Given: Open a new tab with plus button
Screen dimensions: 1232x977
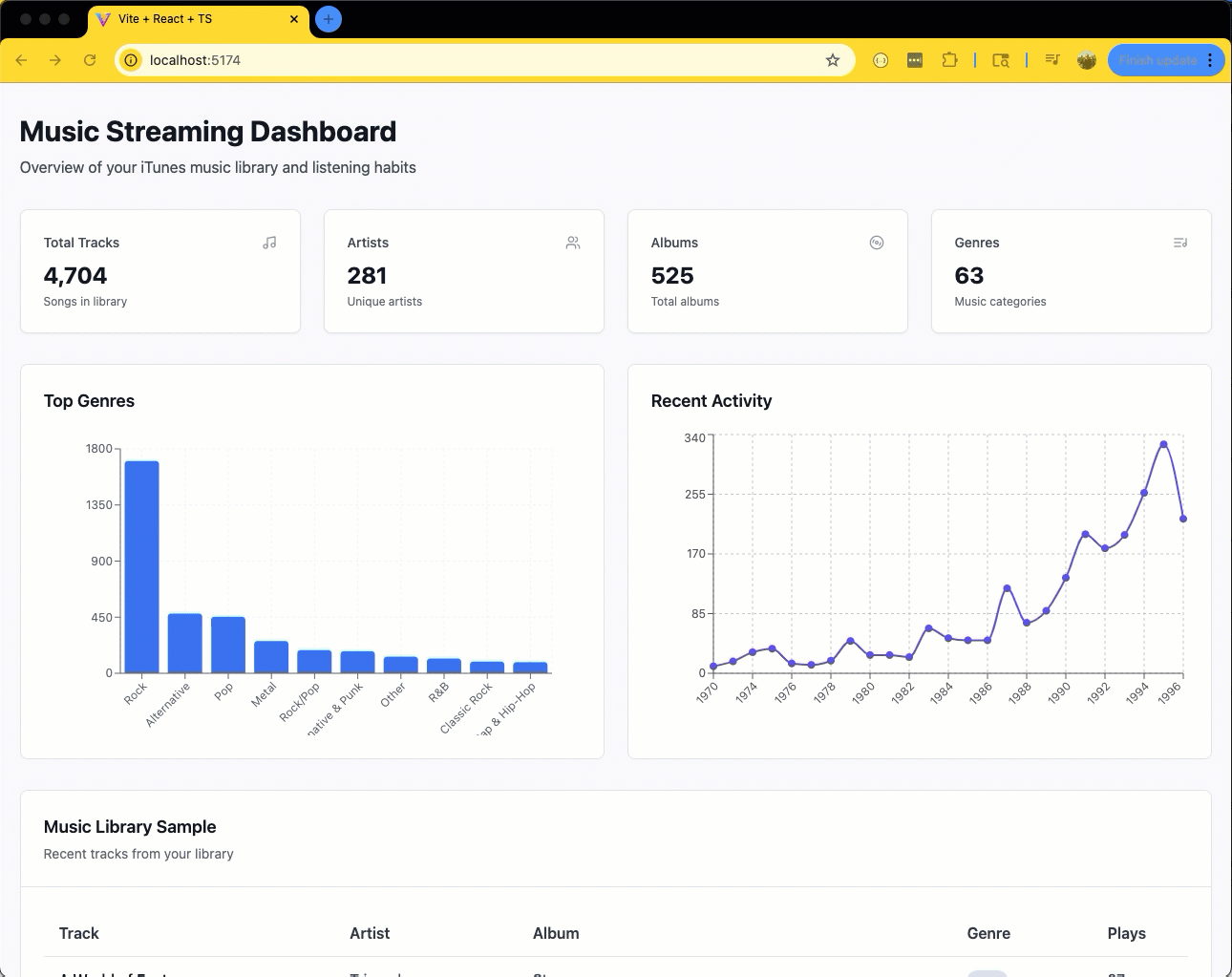Looking at the screenshot, I should (x=329, y=19).
